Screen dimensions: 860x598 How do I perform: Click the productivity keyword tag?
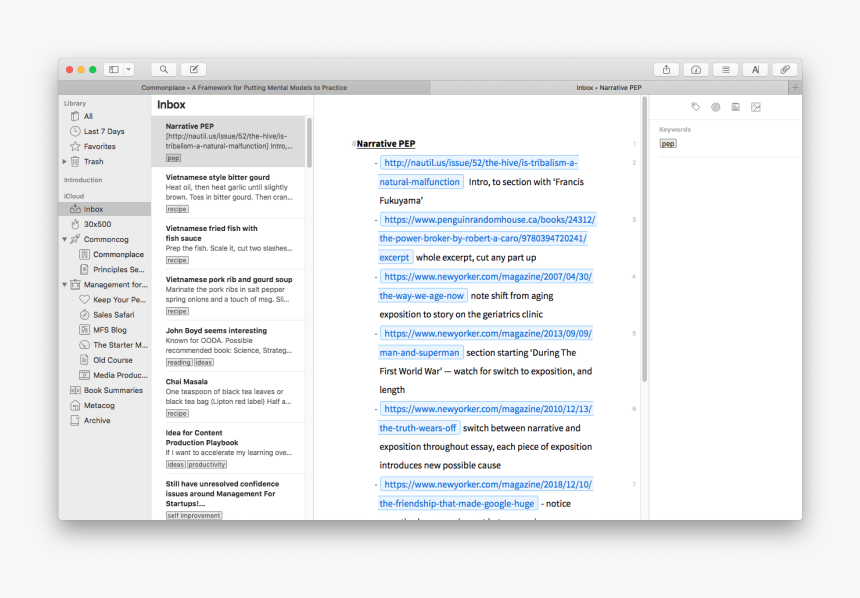[x=207, y=465]
